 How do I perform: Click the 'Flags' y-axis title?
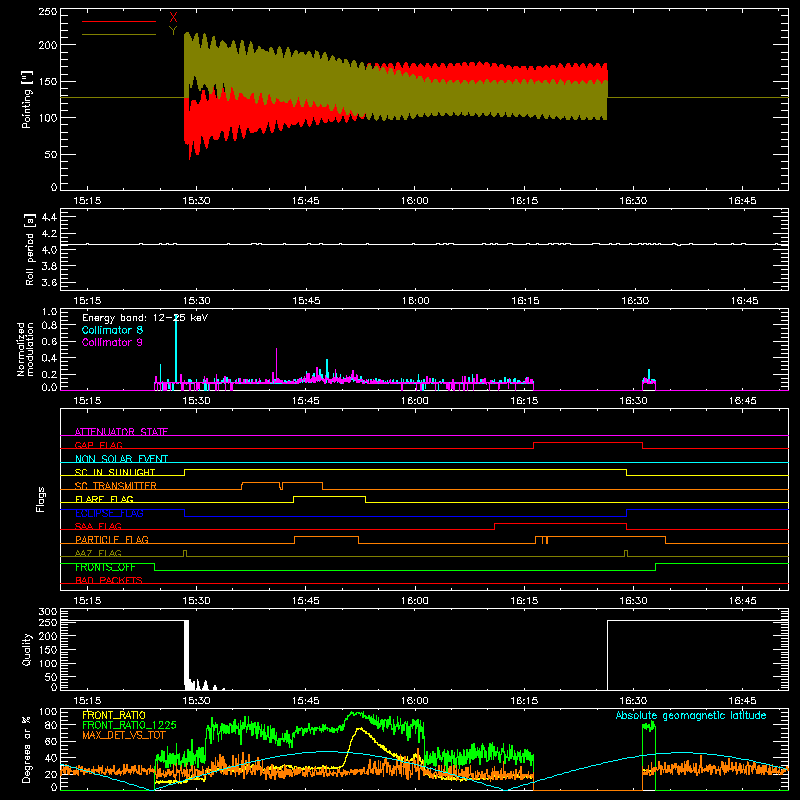pyautogui.click(x=41, y=499)
